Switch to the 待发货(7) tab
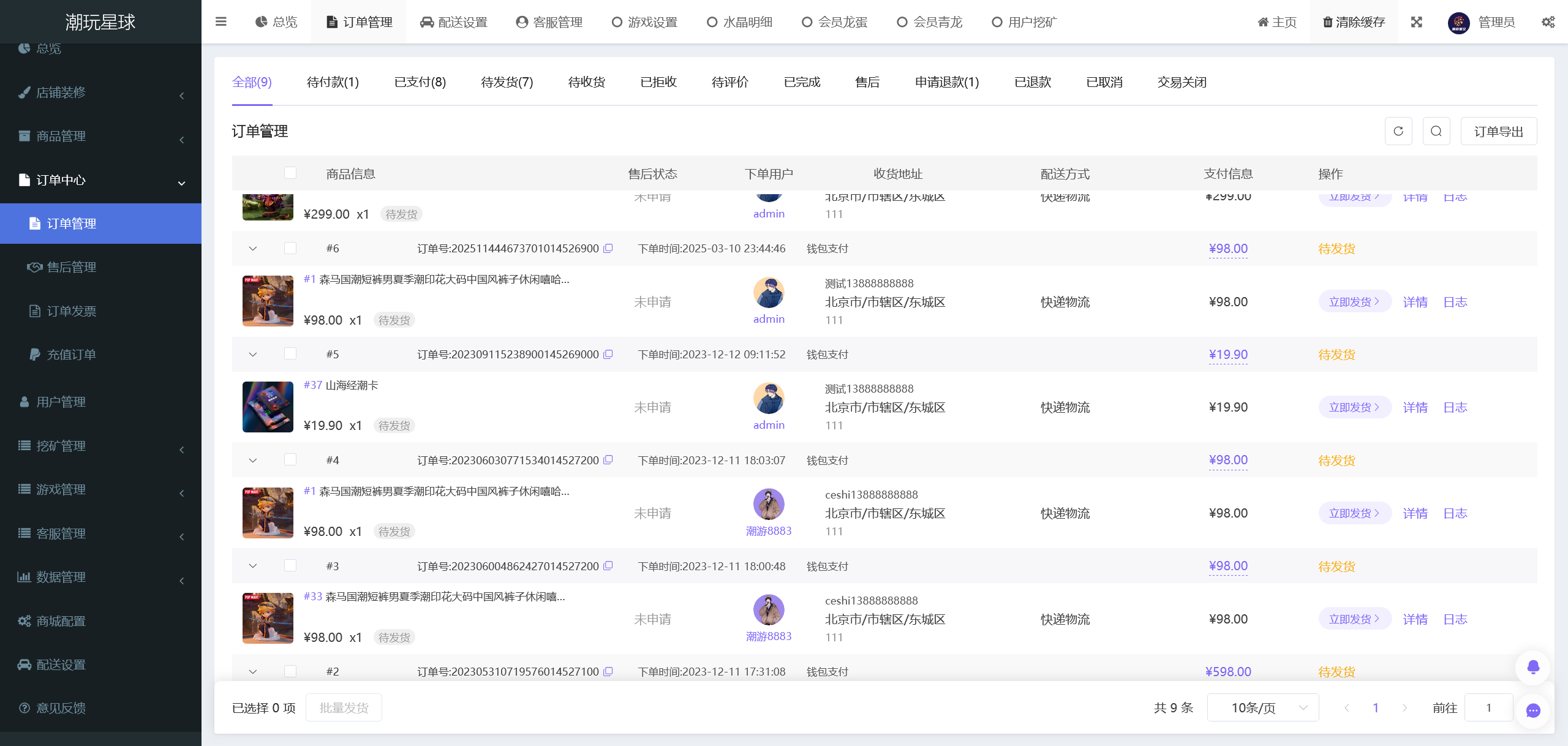The image size is (1568, 746). click(507, 82)
